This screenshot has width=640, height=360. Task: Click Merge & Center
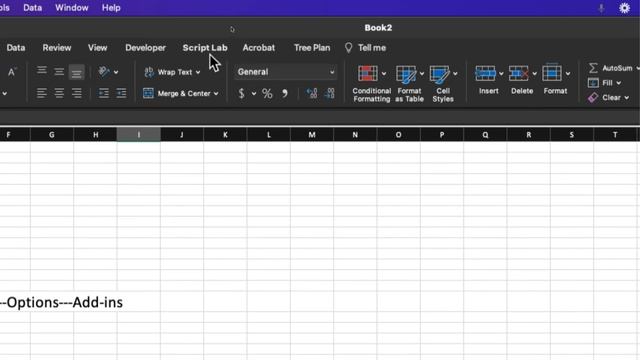pyautogui.click(x=177, y=93)
